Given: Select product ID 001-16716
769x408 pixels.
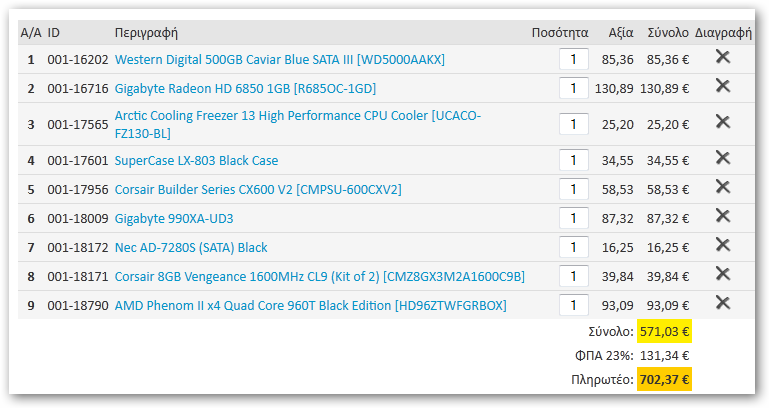Looking at the screenshot, I should tap(77, 89).
